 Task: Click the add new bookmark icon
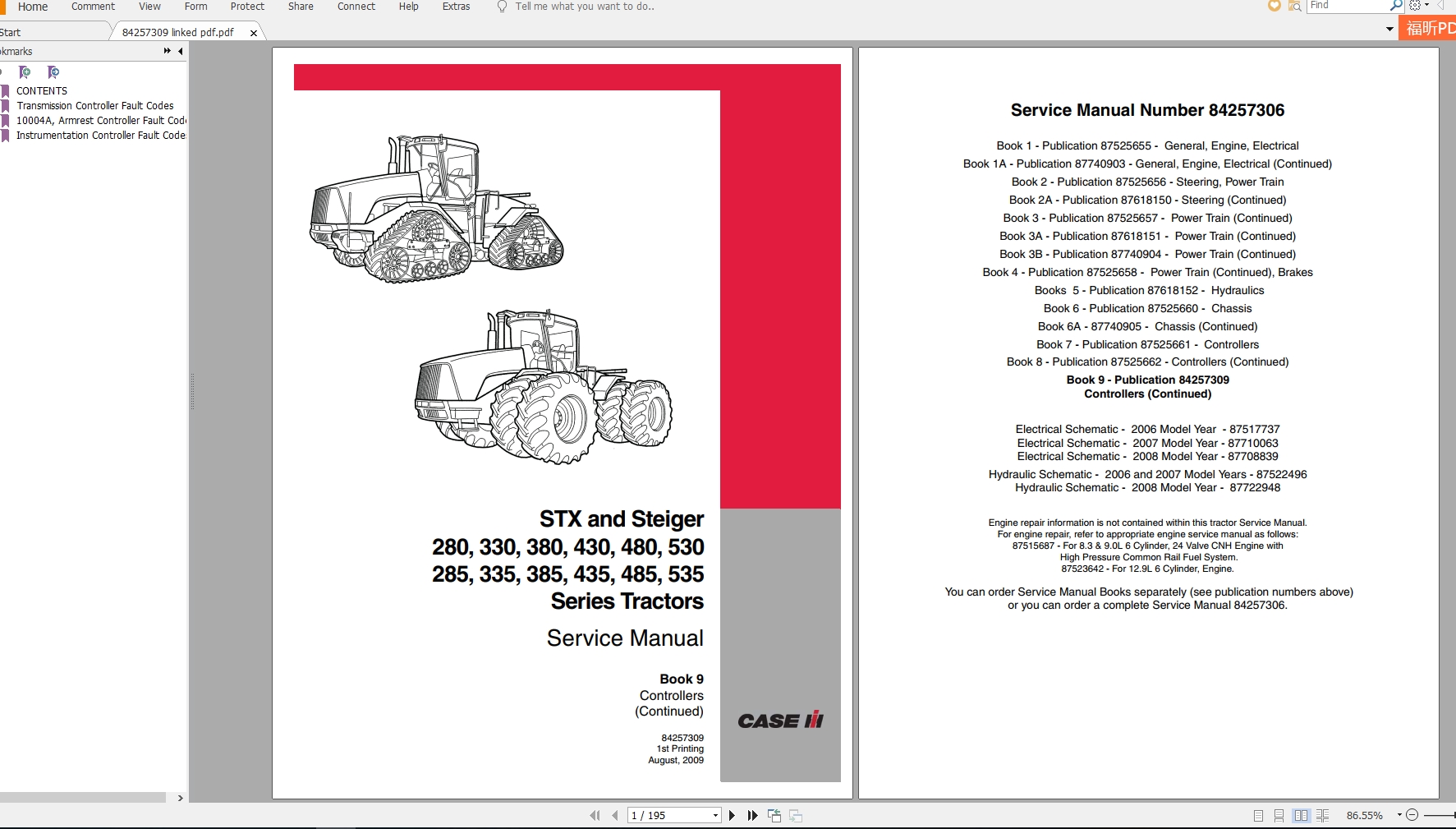click(25, 72)
